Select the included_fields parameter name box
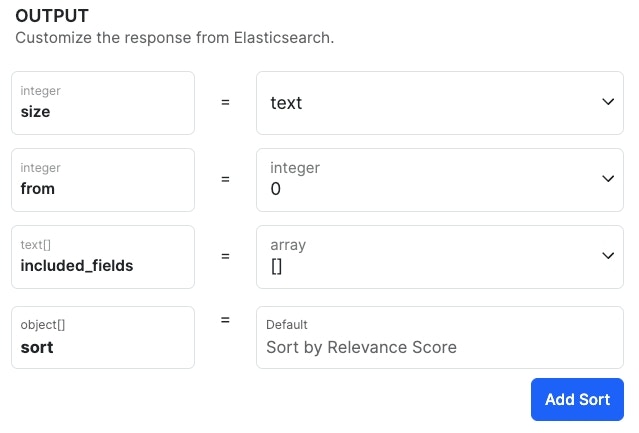Screen dimensions: 639x433 pos(103,256)
